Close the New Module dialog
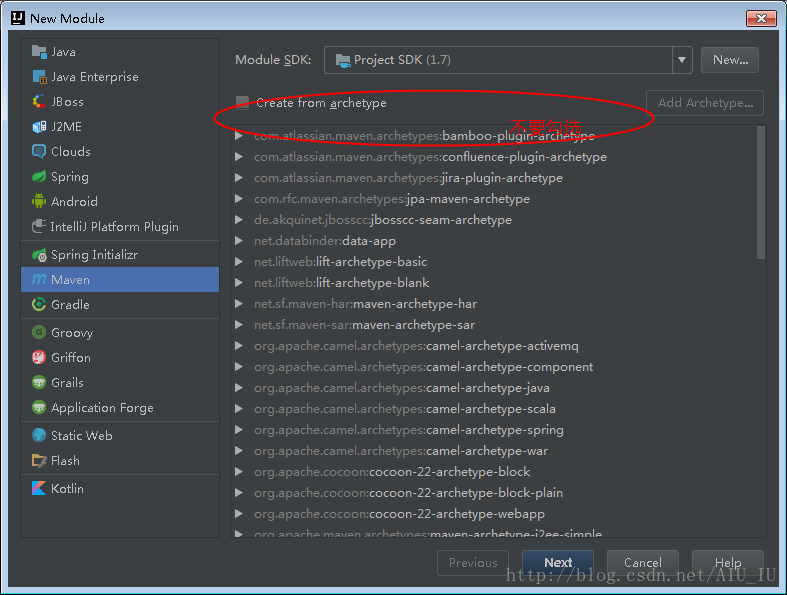787x595 pixels. point(761,19)
